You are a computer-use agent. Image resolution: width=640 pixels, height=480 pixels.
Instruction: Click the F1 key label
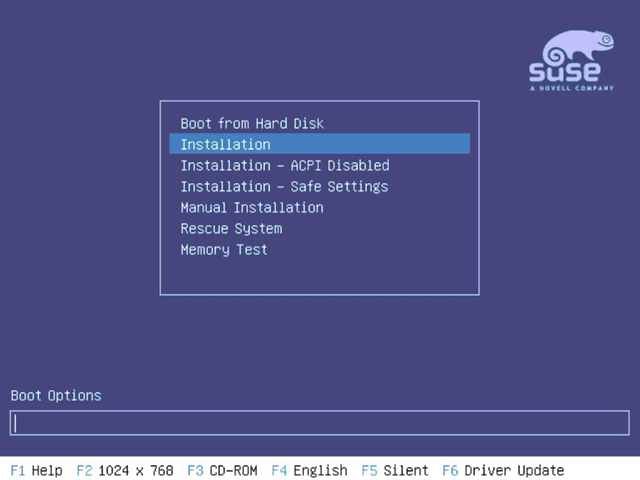(x=18, y=470)
